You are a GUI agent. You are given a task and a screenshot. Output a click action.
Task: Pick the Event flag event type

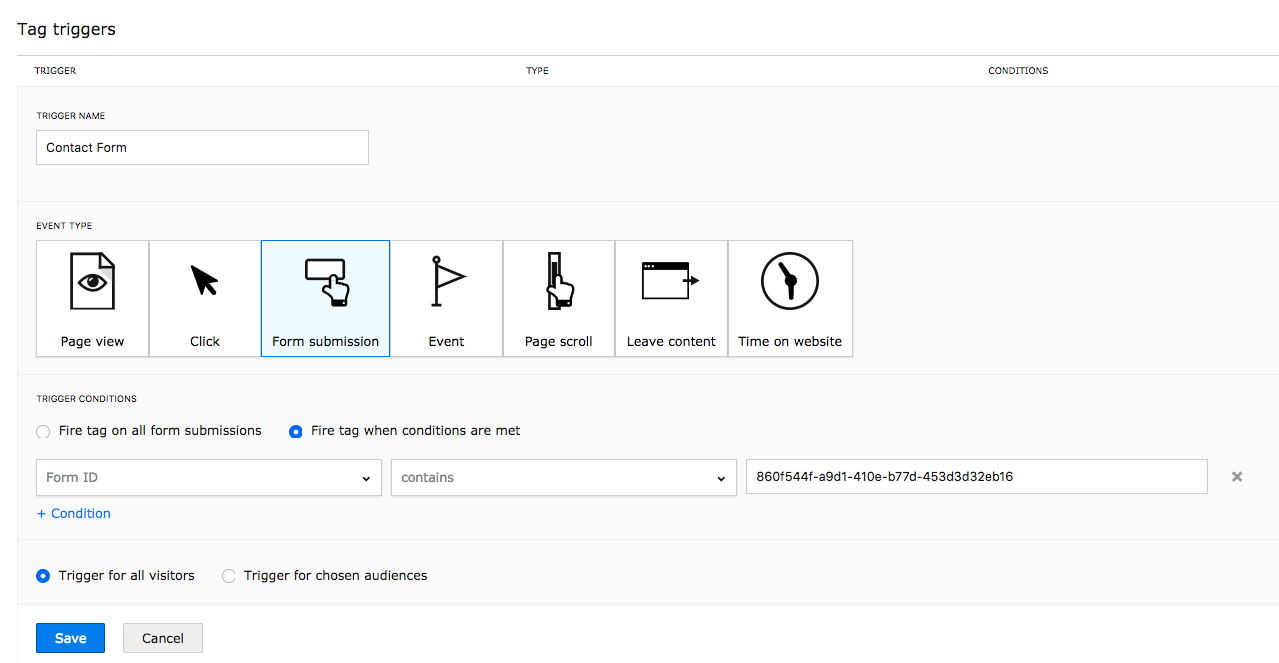[x=446, y=298]
